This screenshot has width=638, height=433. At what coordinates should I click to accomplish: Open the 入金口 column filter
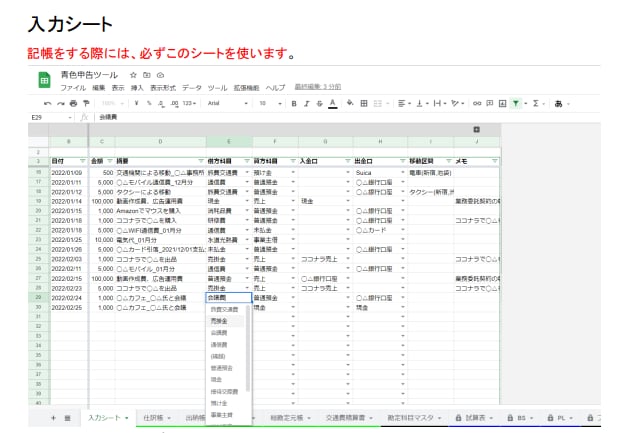(x=347, y=161)
